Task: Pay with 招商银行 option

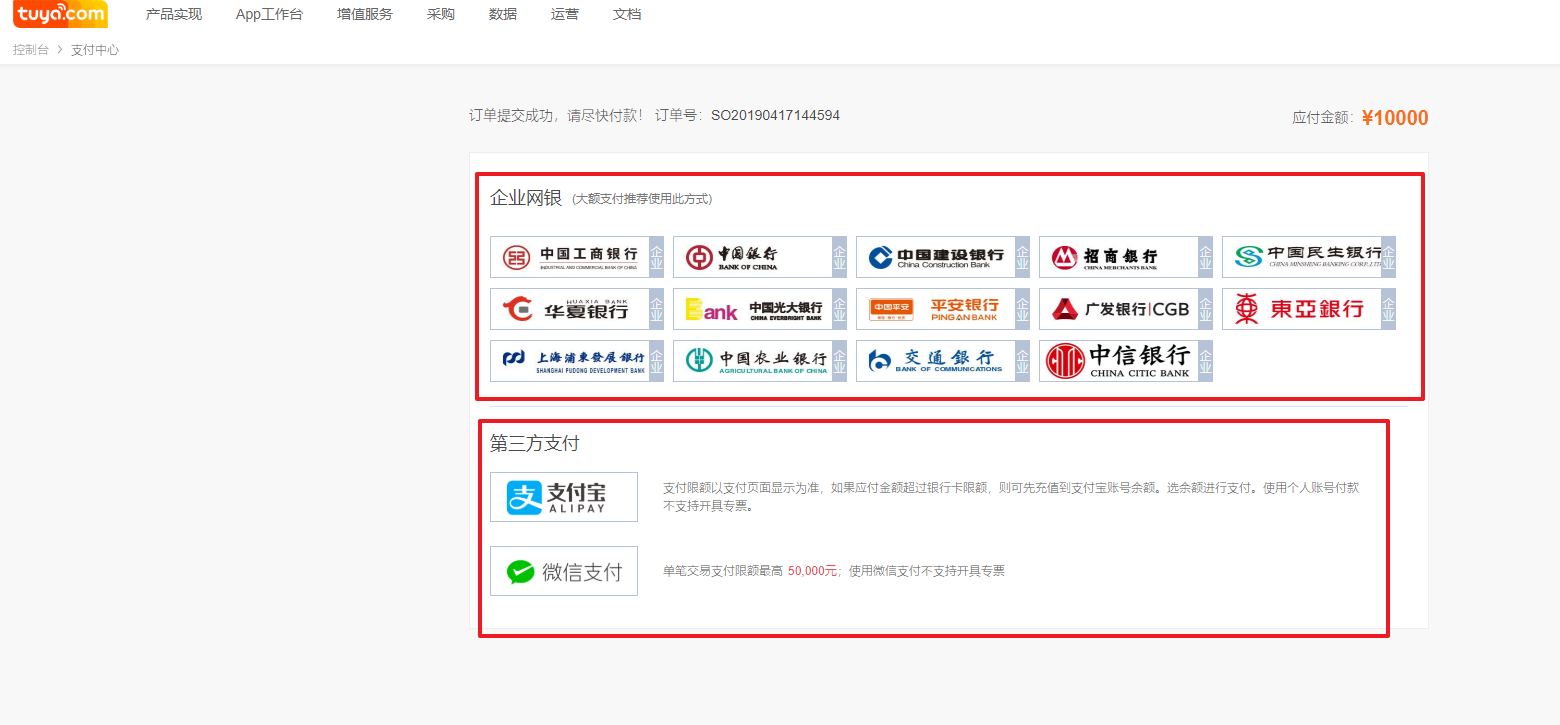Action: 1126,257
